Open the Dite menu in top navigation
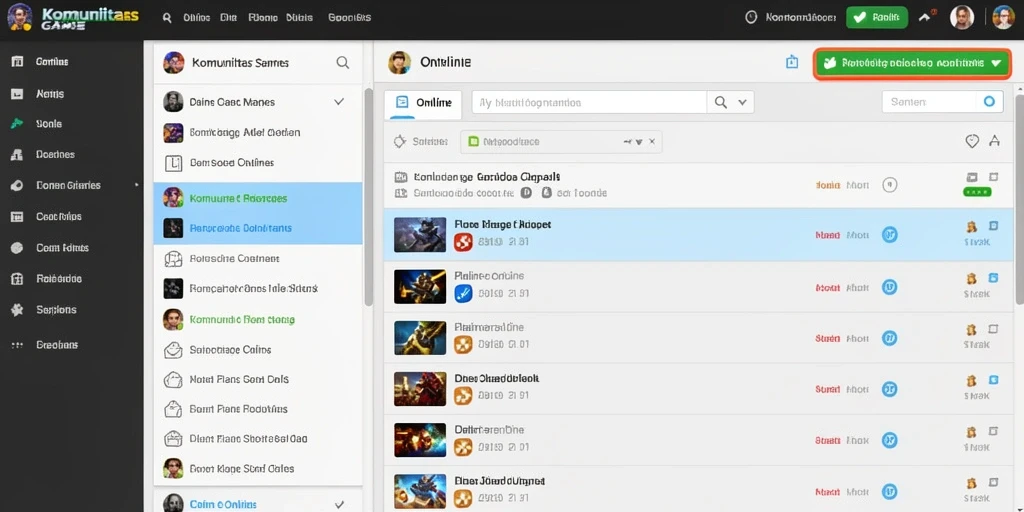Screen dimensions: 1024x512 pyautogui.click(x=229, y=18)
